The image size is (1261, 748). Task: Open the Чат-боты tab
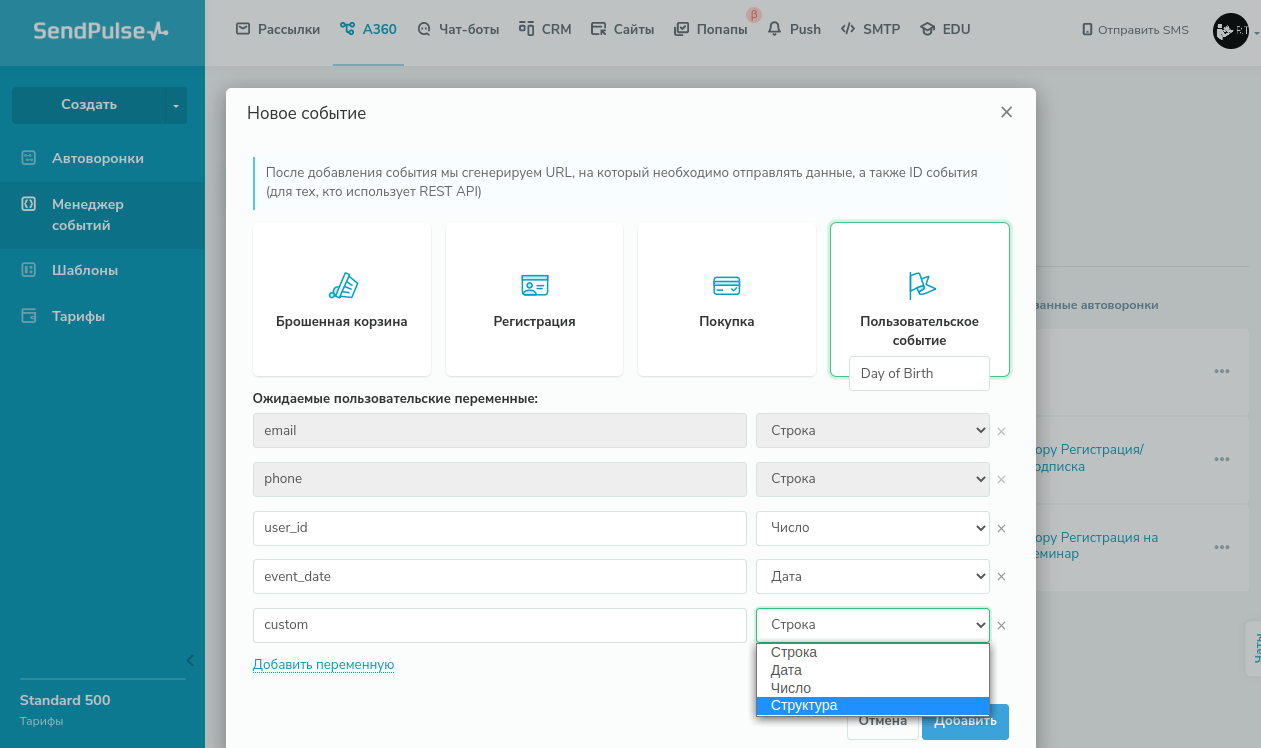[458, 29]
